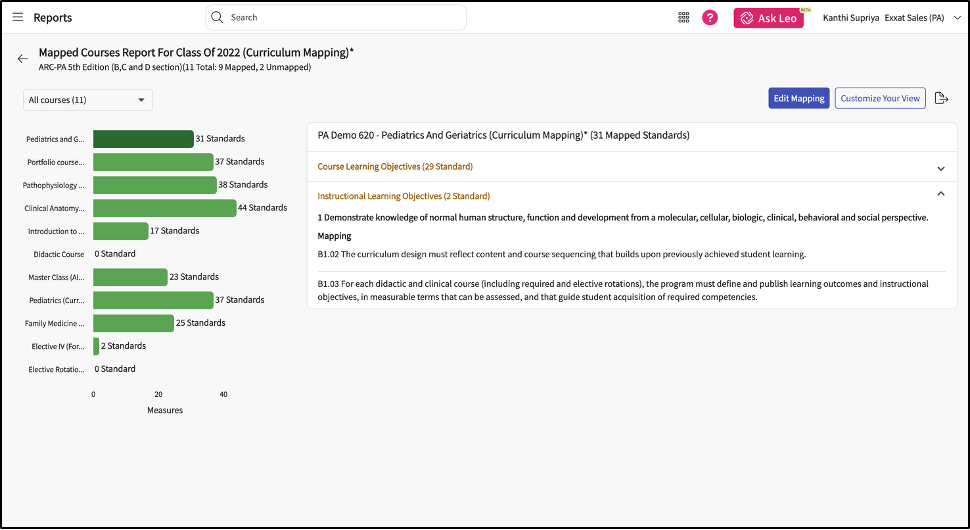Image resolution: width=970 pixels, height=530 pixels.
Task: Collapse Instructional Learning Objectives section
Action: [940, 195]
